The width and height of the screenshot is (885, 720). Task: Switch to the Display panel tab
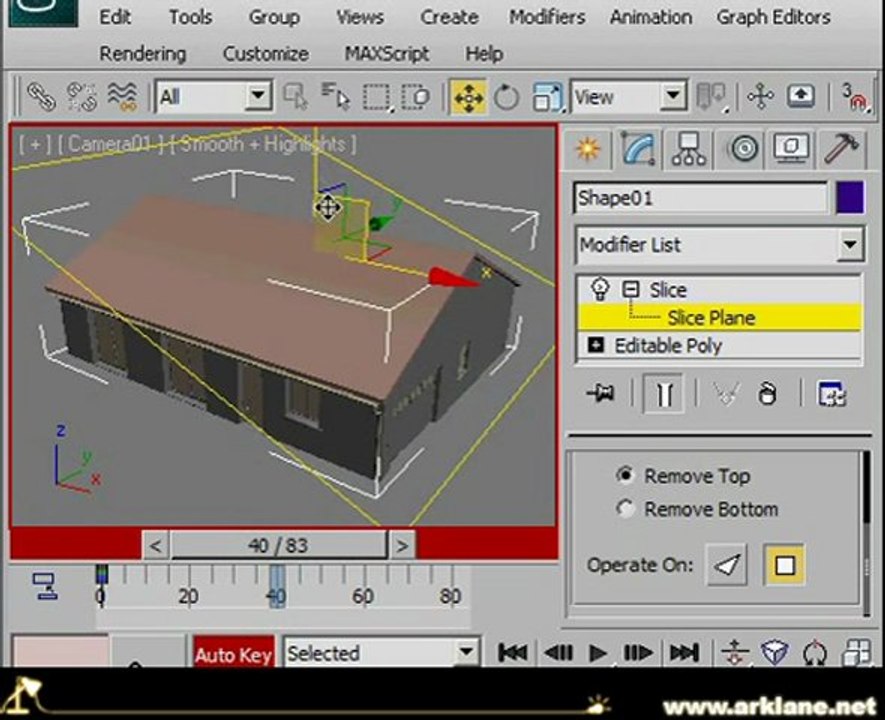(791, 149)
